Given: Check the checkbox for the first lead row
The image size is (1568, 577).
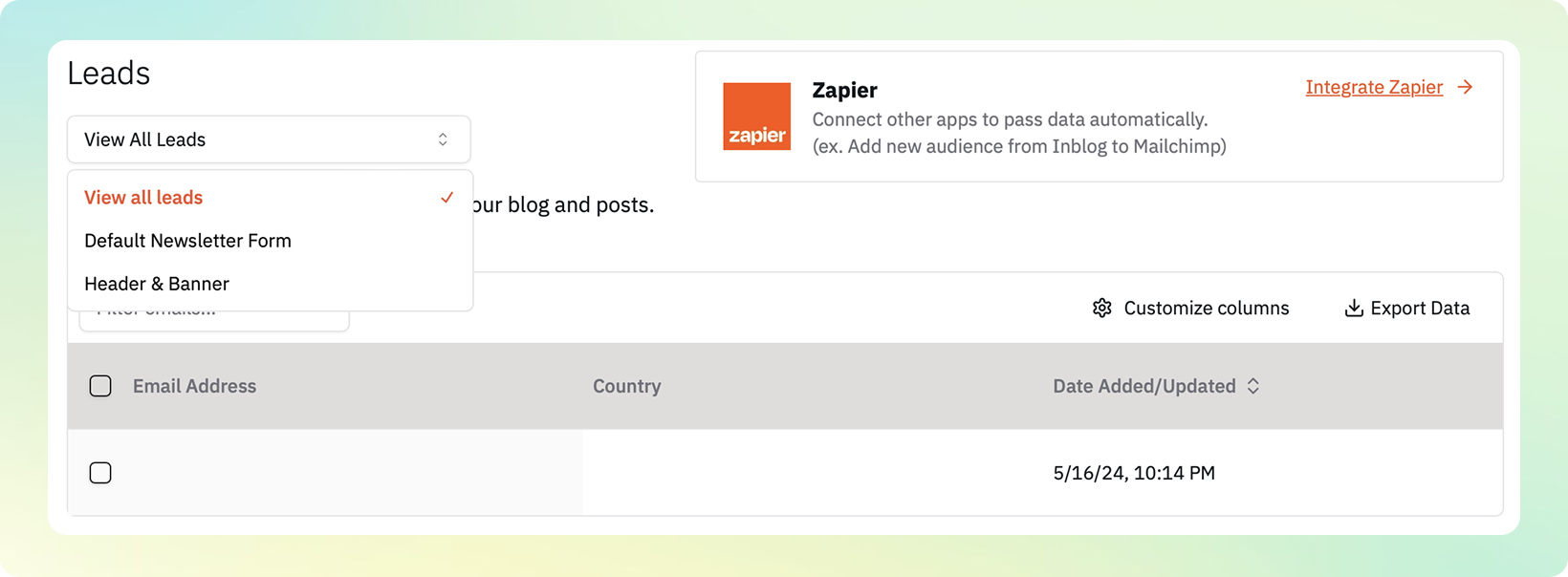Looking at the screenshot, I should tap(100, 473).
